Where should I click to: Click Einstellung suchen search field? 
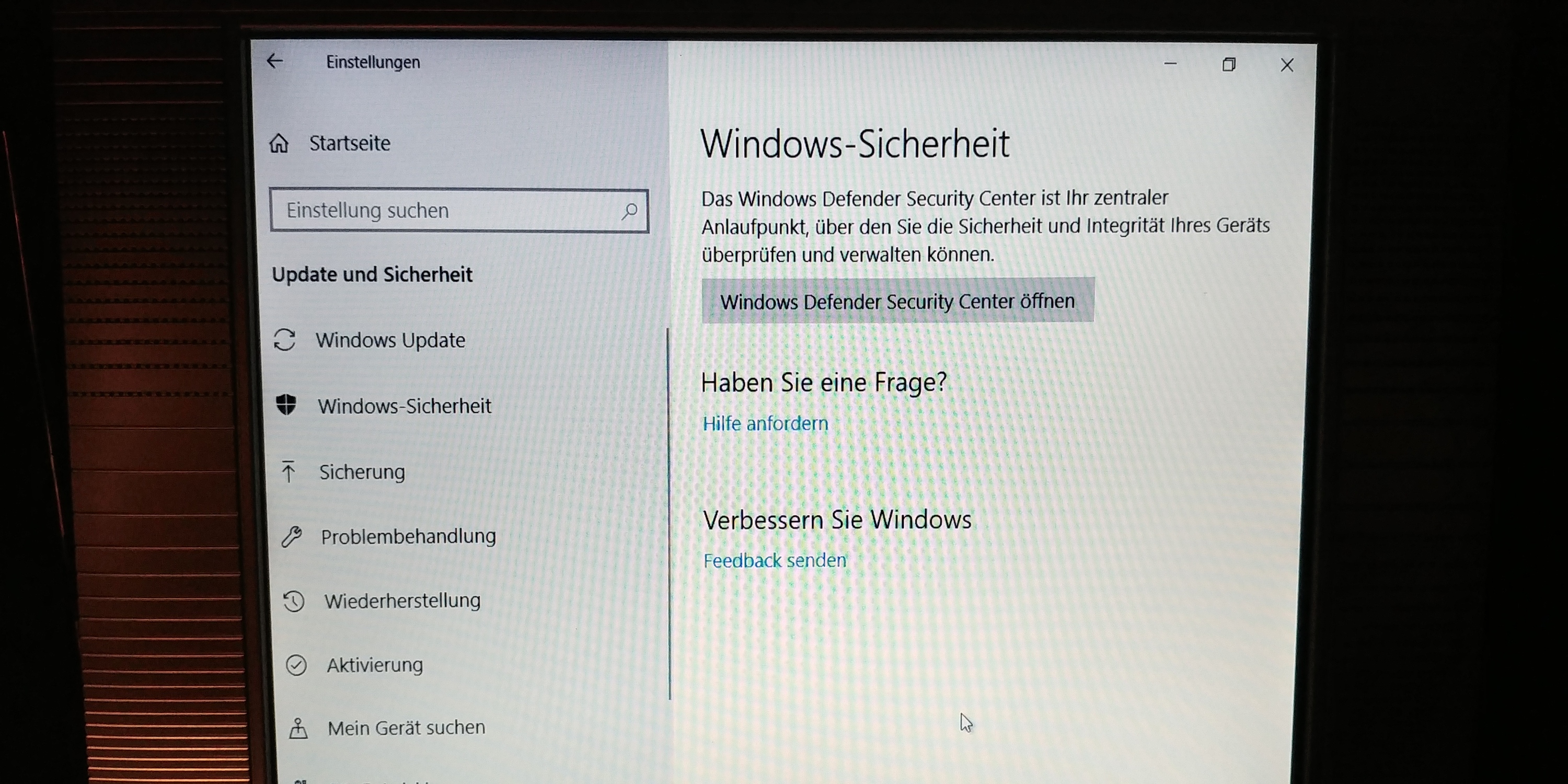[459, 210]
